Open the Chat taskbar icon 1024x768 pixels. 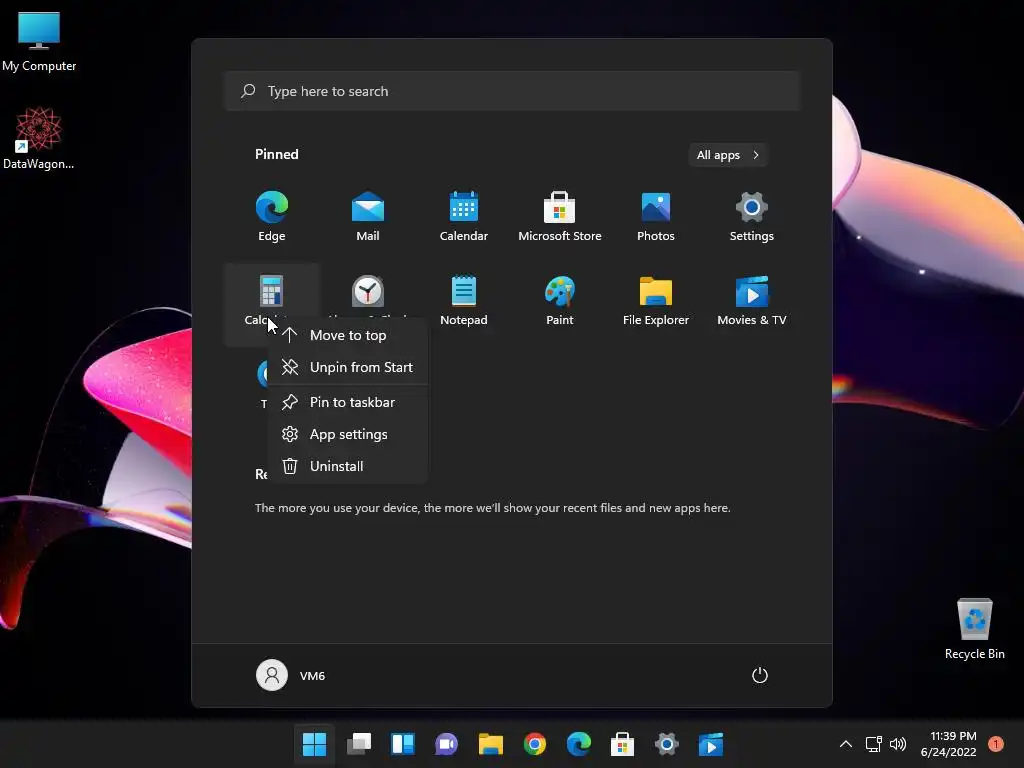click(x=447, y=744)
